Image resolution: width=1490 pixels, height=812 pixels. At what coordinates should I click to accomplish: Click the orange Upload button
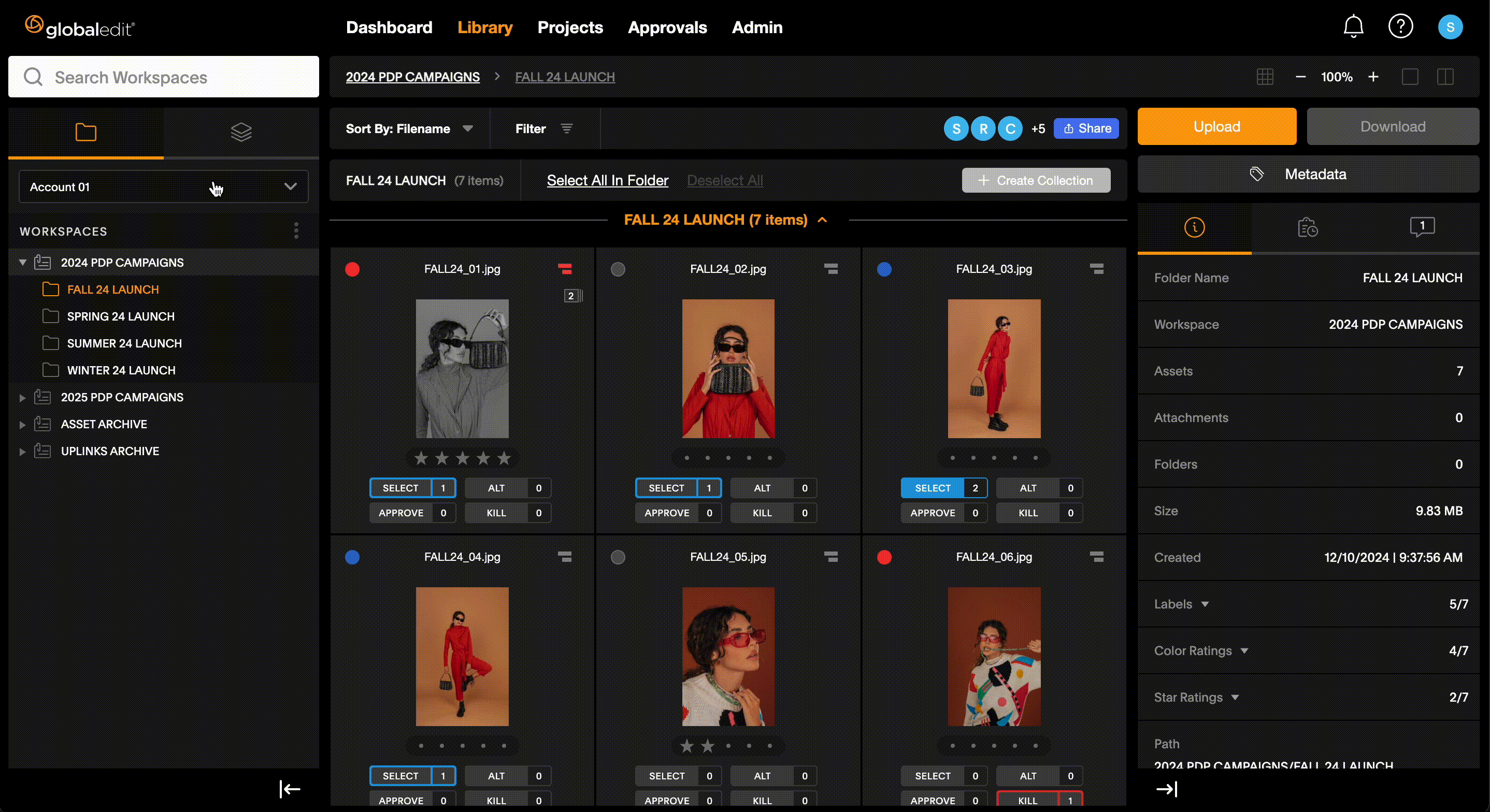pos(1216,126)
